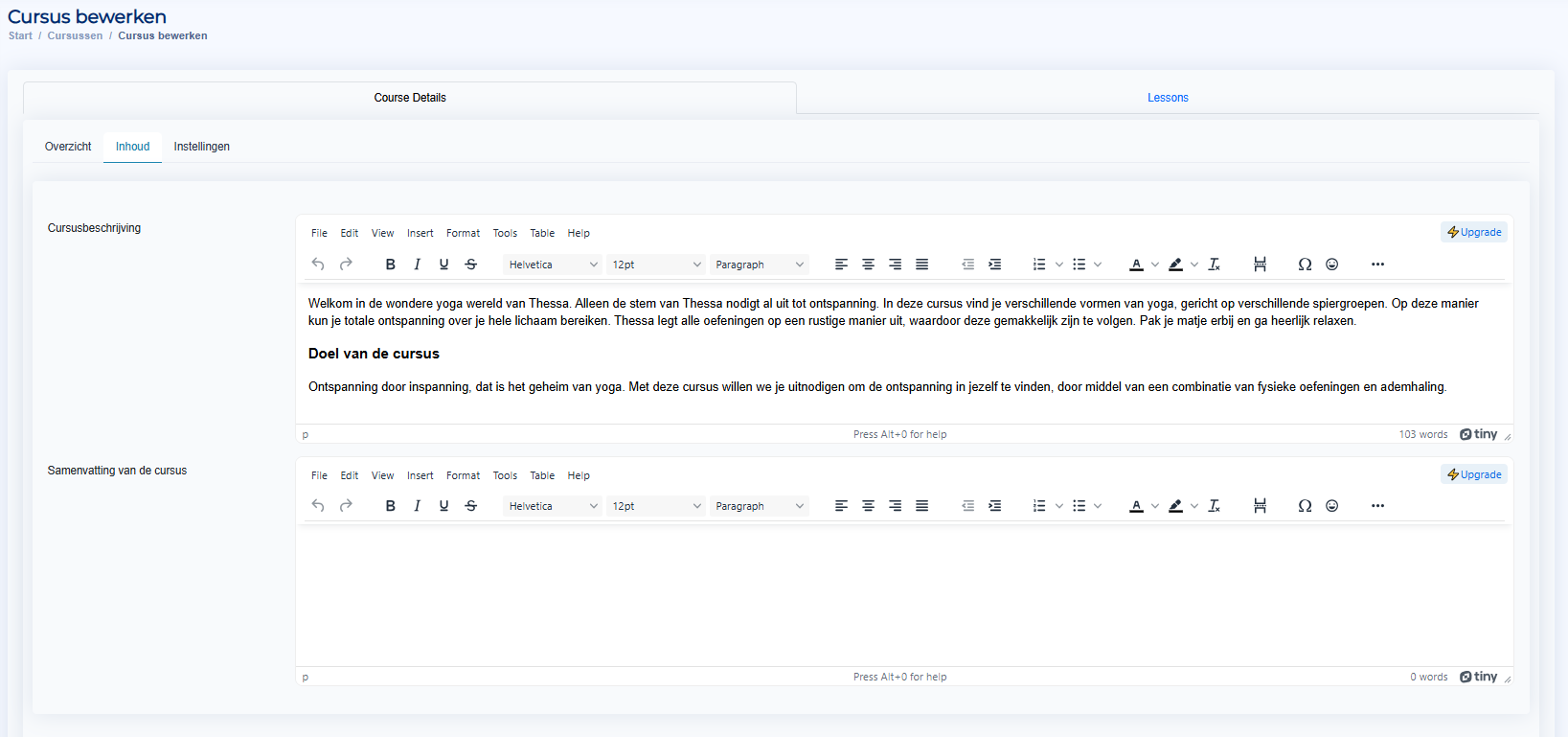Switch to the Lessons tab

point(1168,98)
